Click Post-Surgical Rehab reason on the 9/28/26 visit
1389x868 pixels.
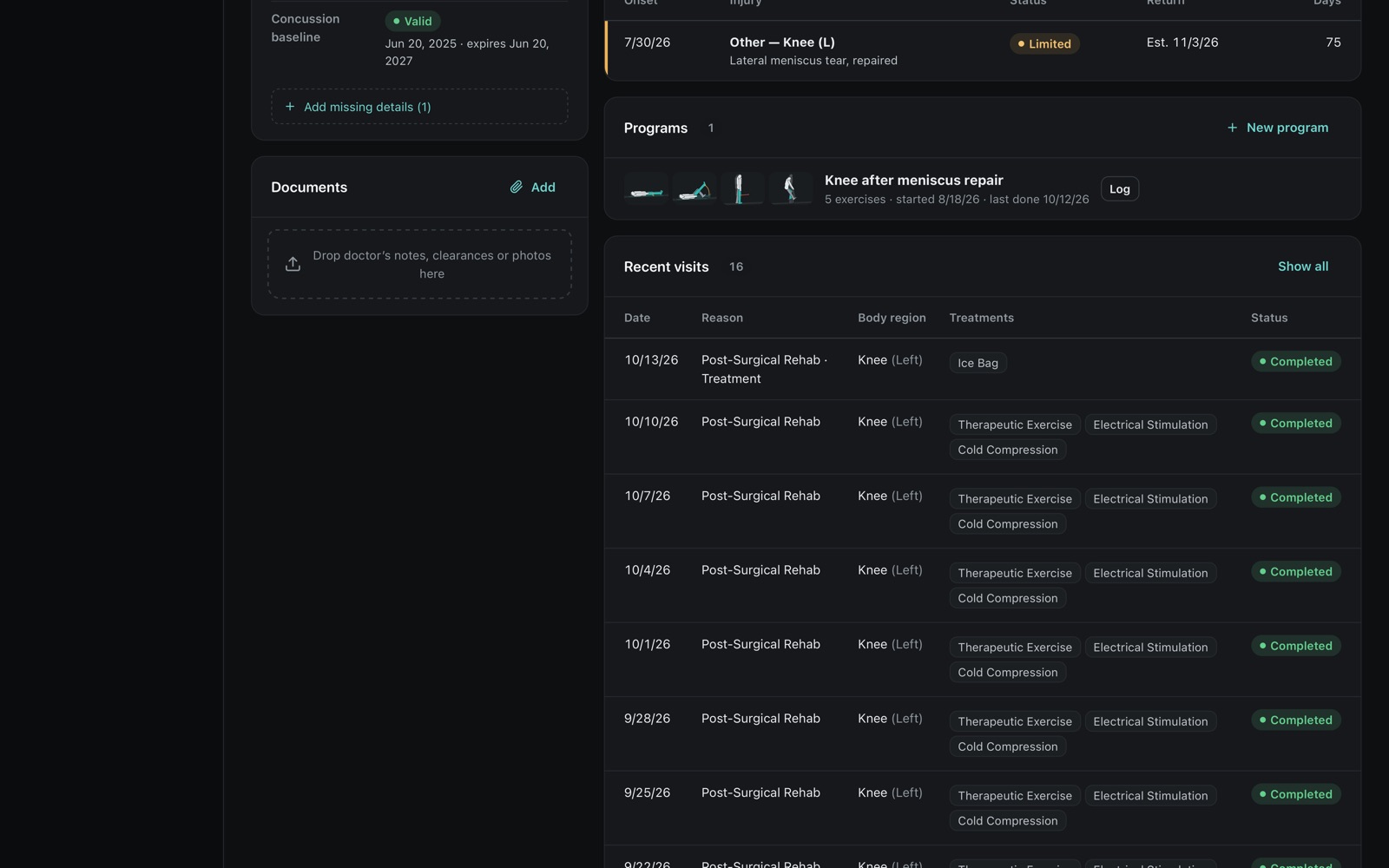point(760,719)
